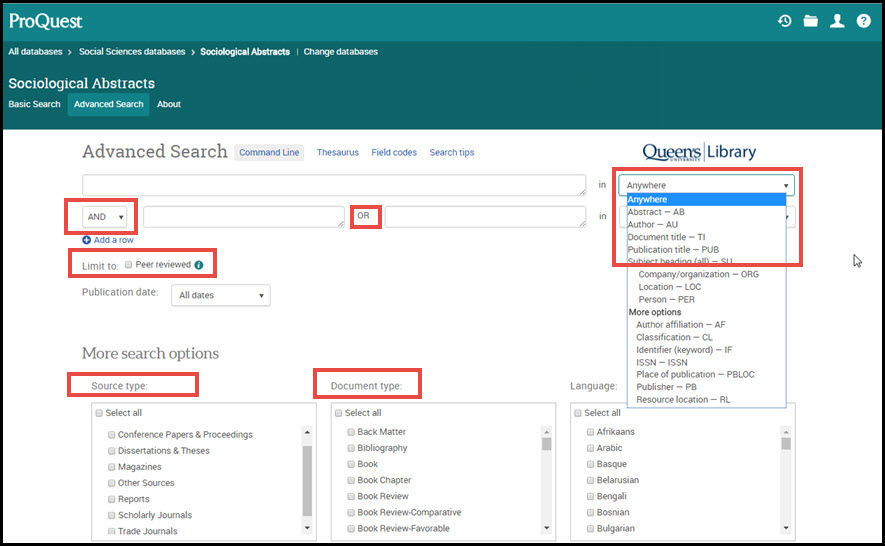Click in the first search text box

coord(334,185)
